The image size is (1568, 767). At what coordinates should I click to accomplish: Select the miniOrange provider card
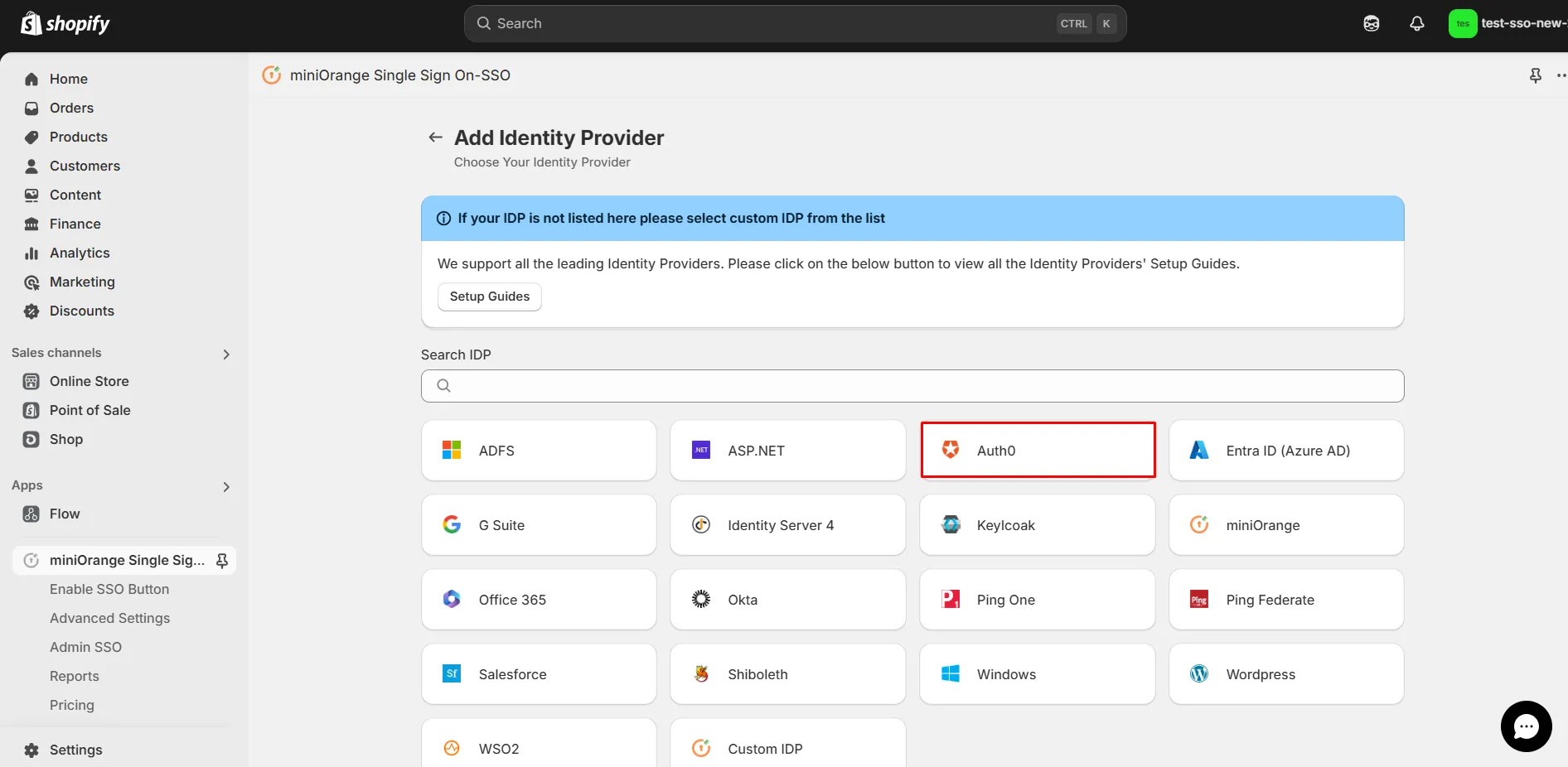coord(1286,525)
